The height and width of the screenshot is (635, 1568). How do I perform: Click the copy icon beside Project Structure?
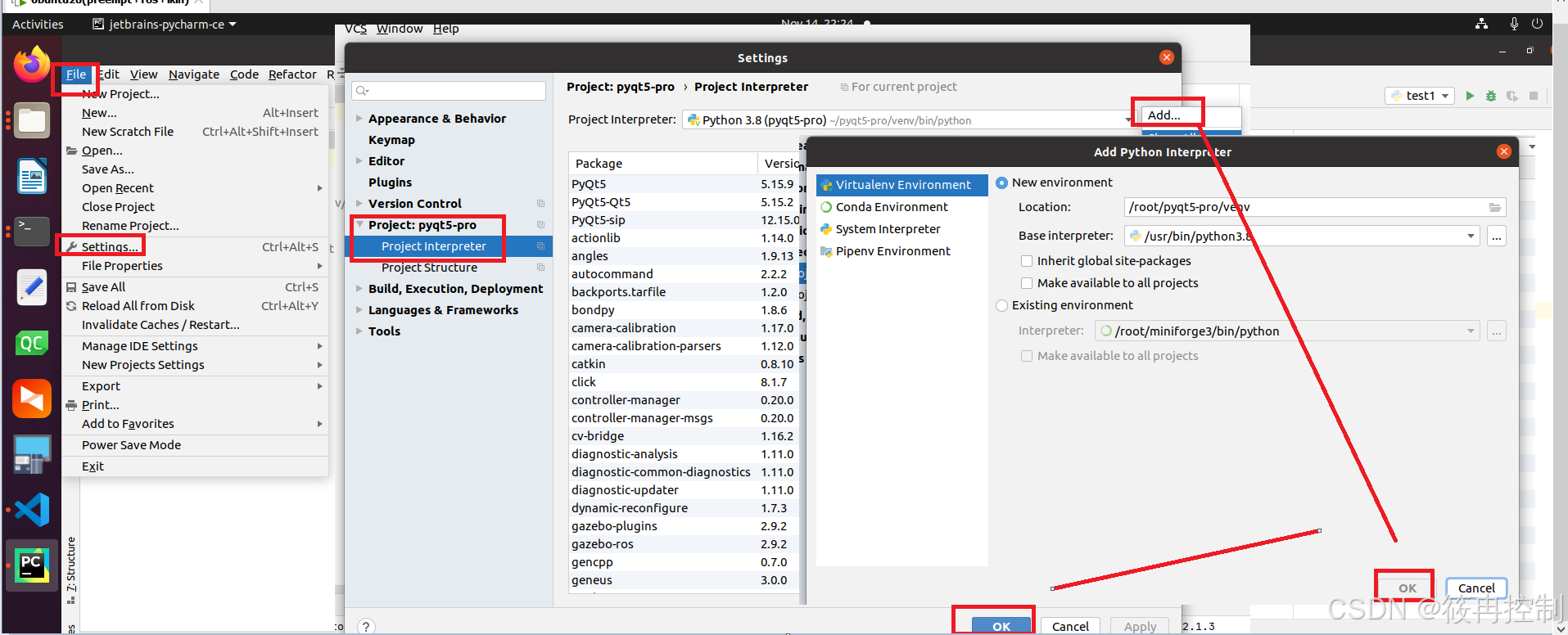tap(540, 268)
